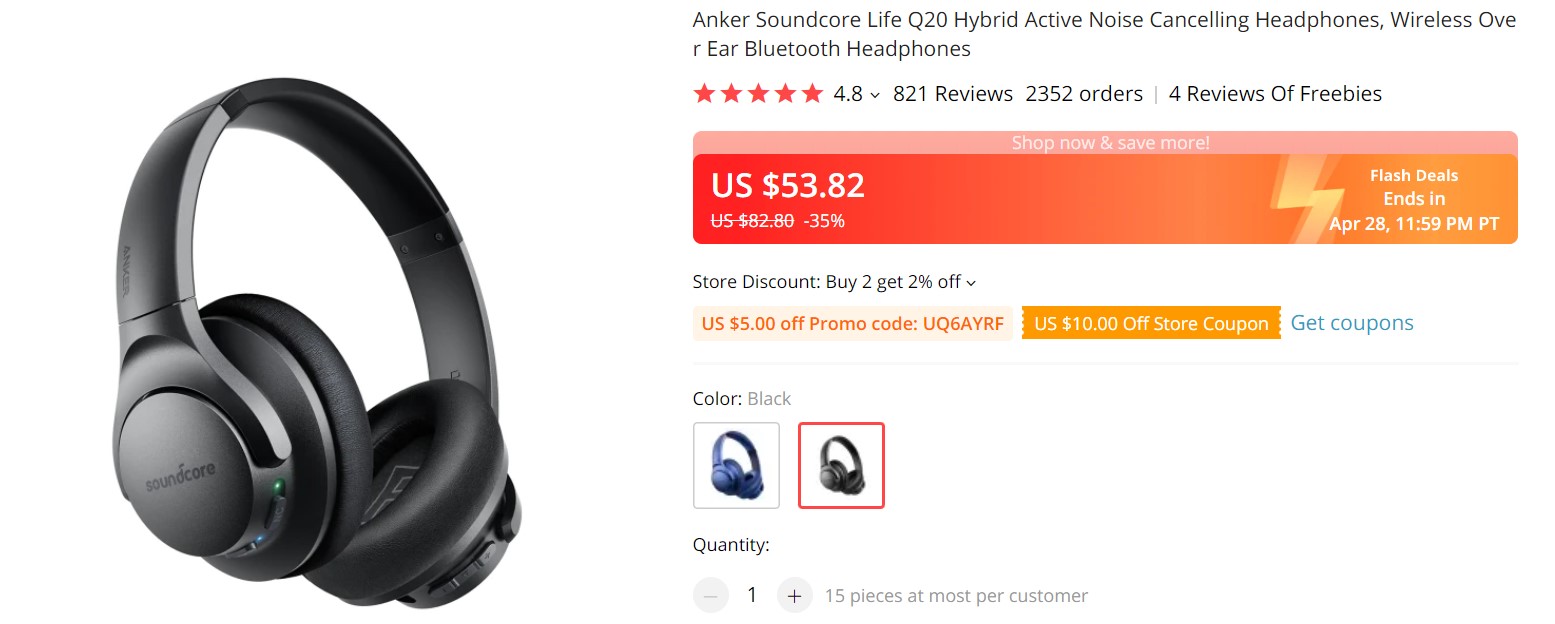The image size is (1555, 624).
Task: Open the 821 Reviews section
Action: 952,93
